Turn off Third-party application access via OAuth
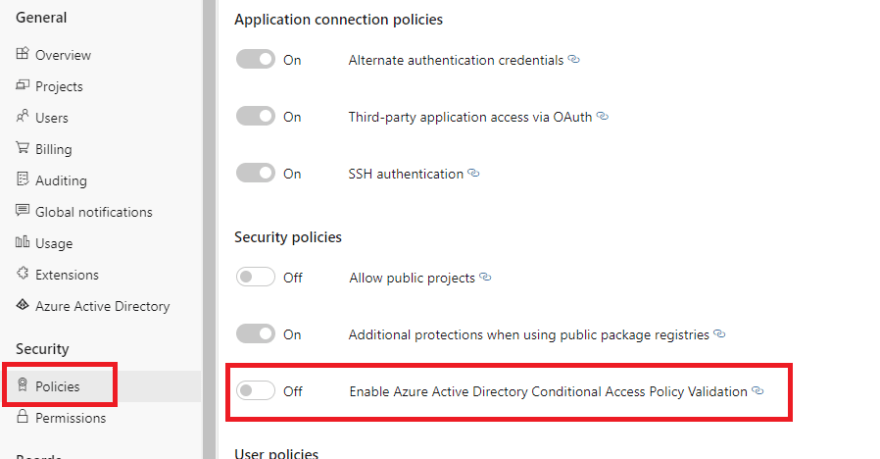This screenshot has width=880, height=459. point(255,116)
